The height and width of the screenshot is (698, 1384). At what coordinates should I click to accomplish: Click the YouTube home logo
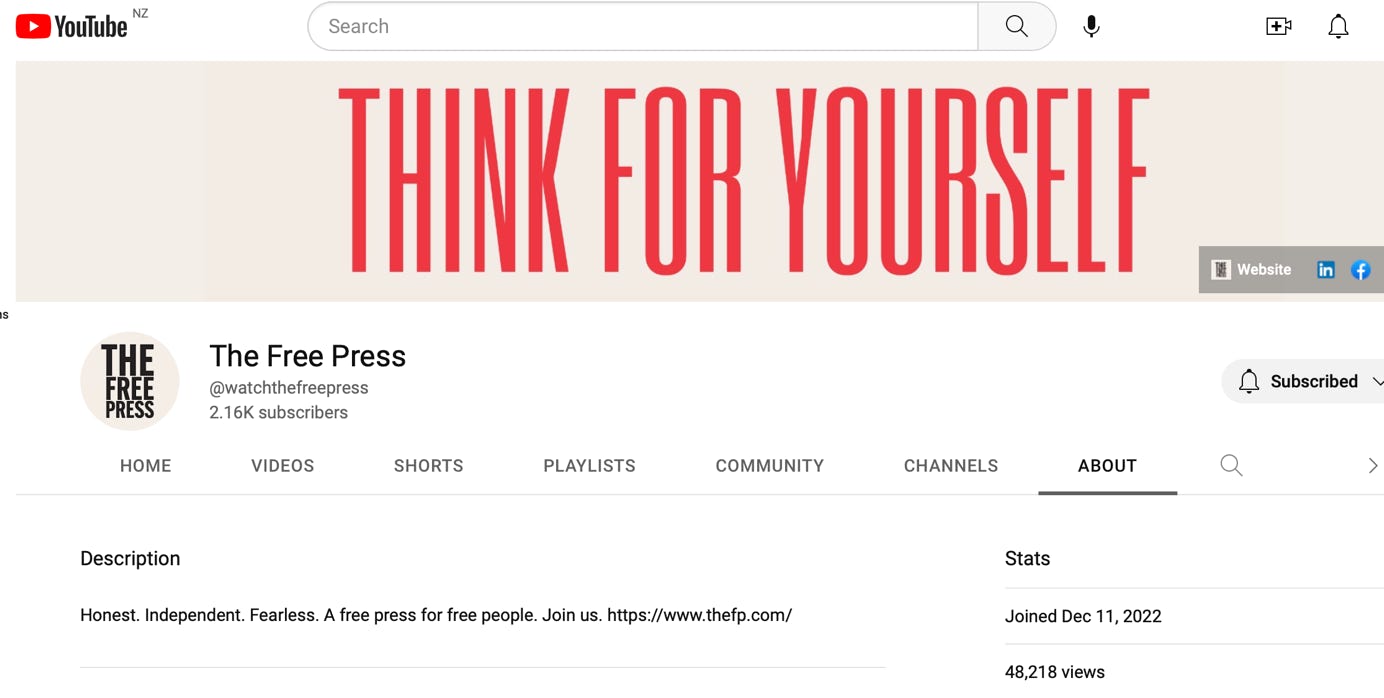pyautogui.click(x=72, y=27)
